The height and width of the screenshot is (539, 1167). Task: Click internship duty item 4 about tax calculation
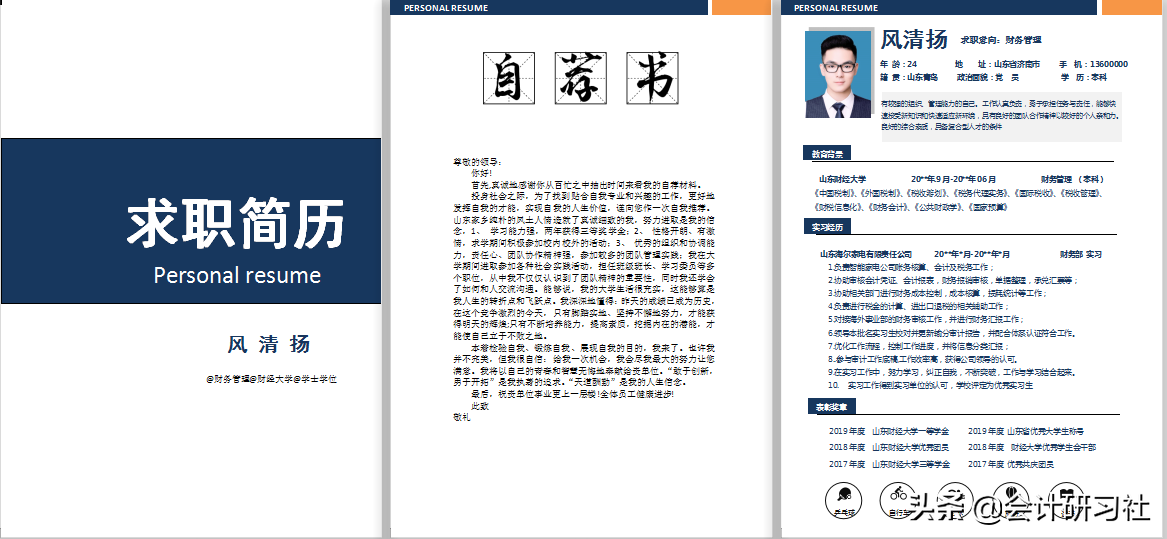point(919,306)
